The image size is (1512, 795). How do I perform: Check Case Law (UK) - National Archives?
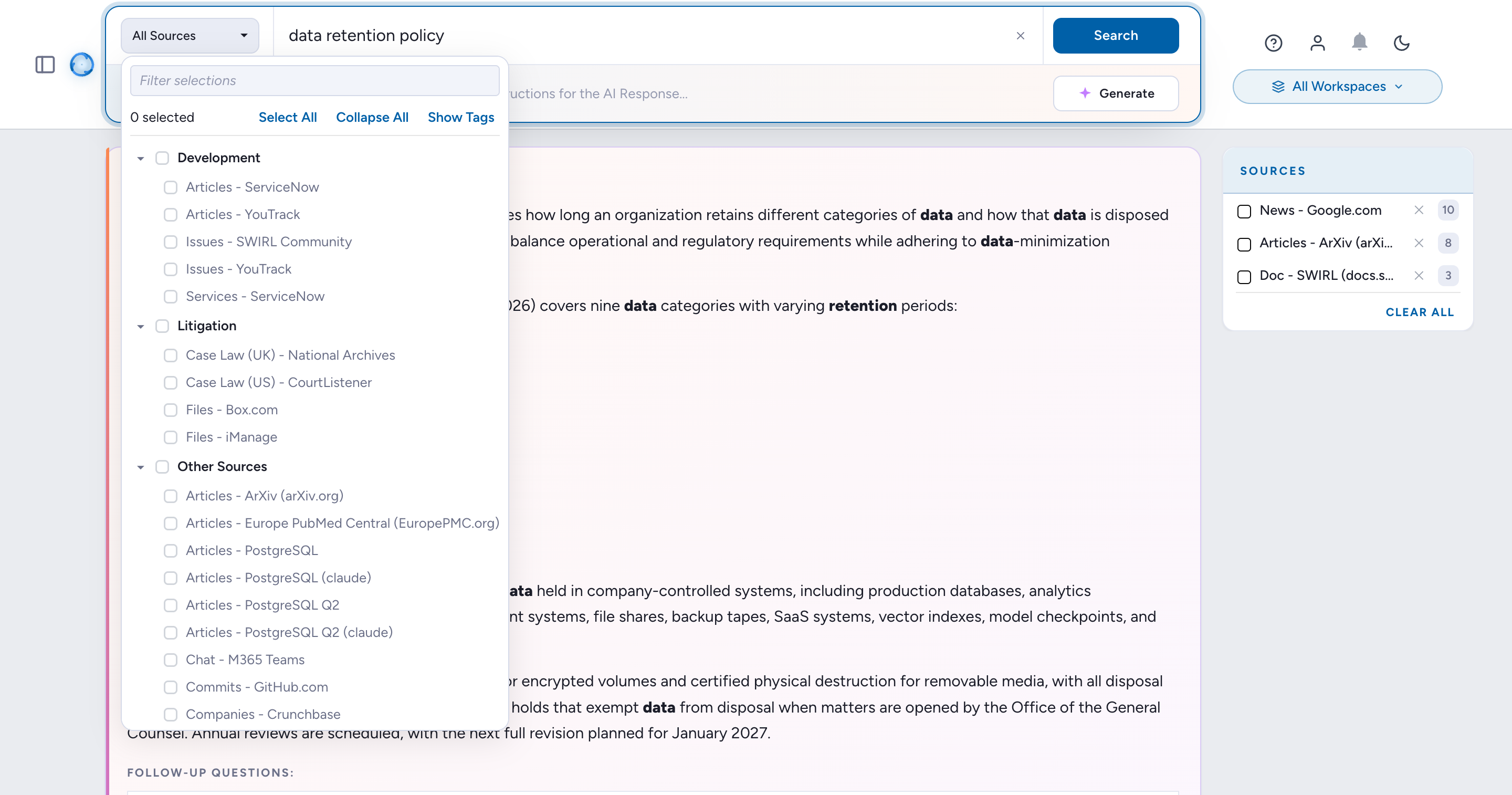170,356
